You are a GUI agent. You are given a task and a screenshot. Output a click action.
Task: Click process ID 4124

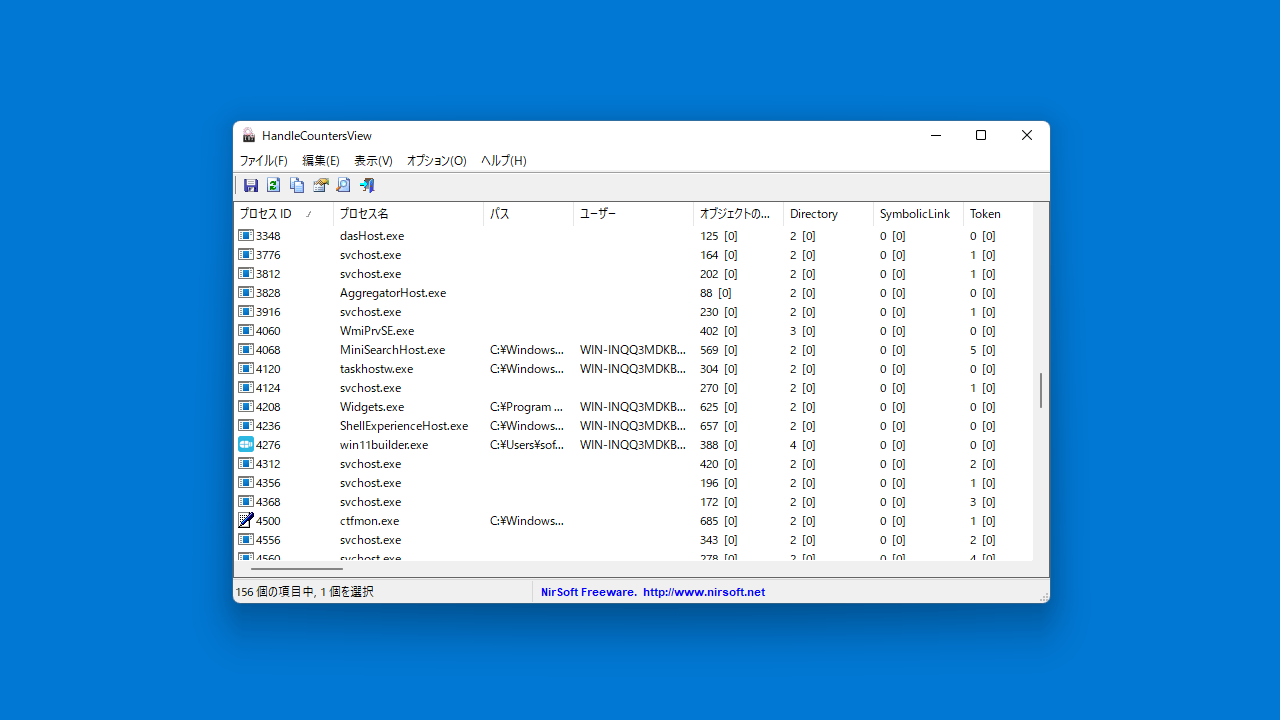pos(268,388)
